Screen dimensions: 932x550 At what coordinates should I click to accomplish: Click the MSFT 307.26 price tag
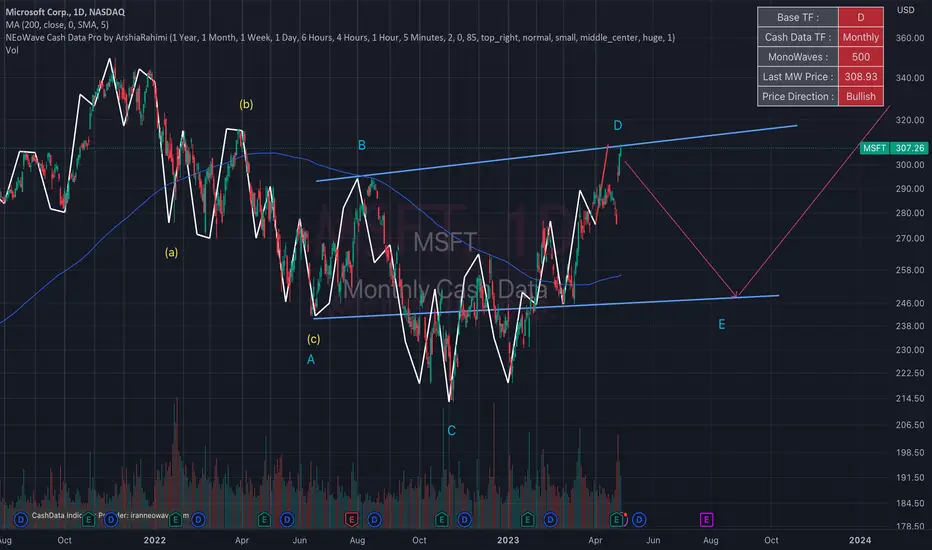[894, 148]
